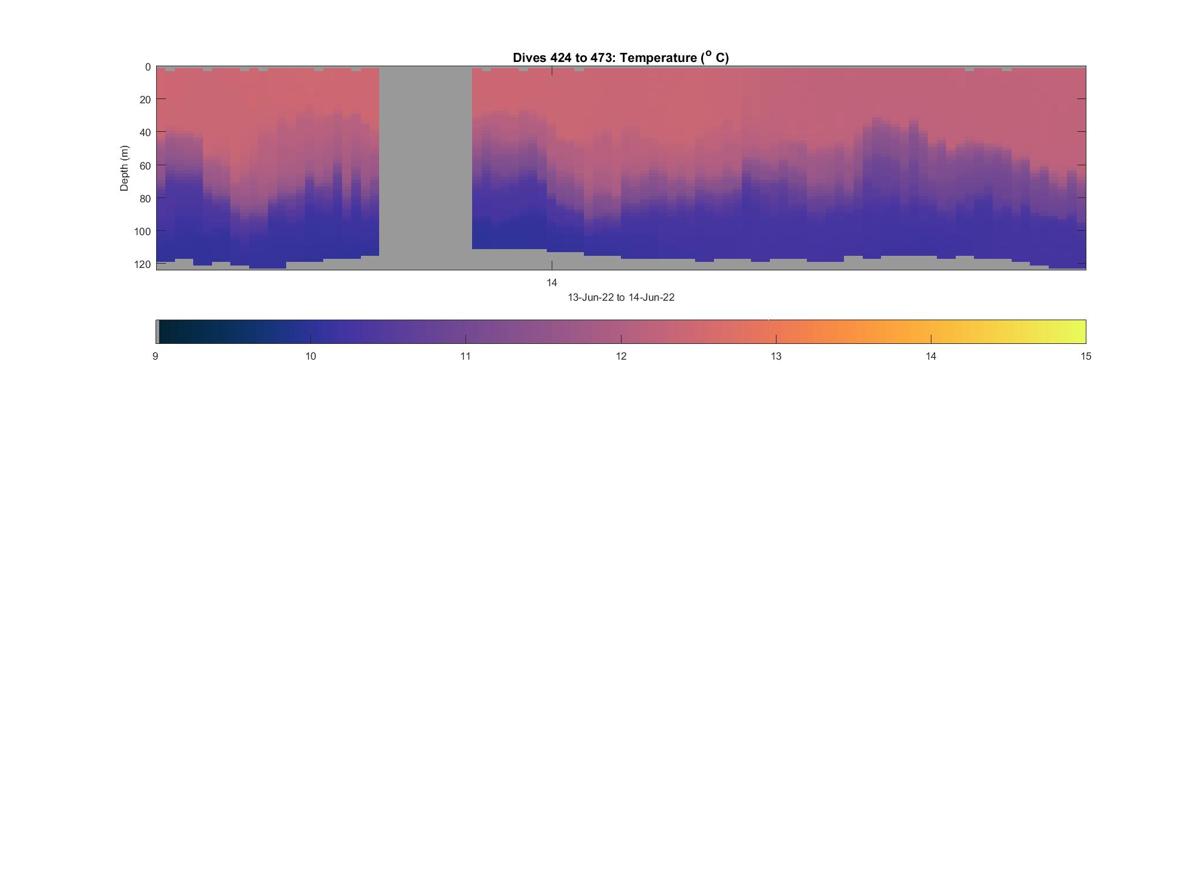Screen dimensions: 1200x885
Task: Click colorbar tick label '12'
Action: click(x=621, y=357)
